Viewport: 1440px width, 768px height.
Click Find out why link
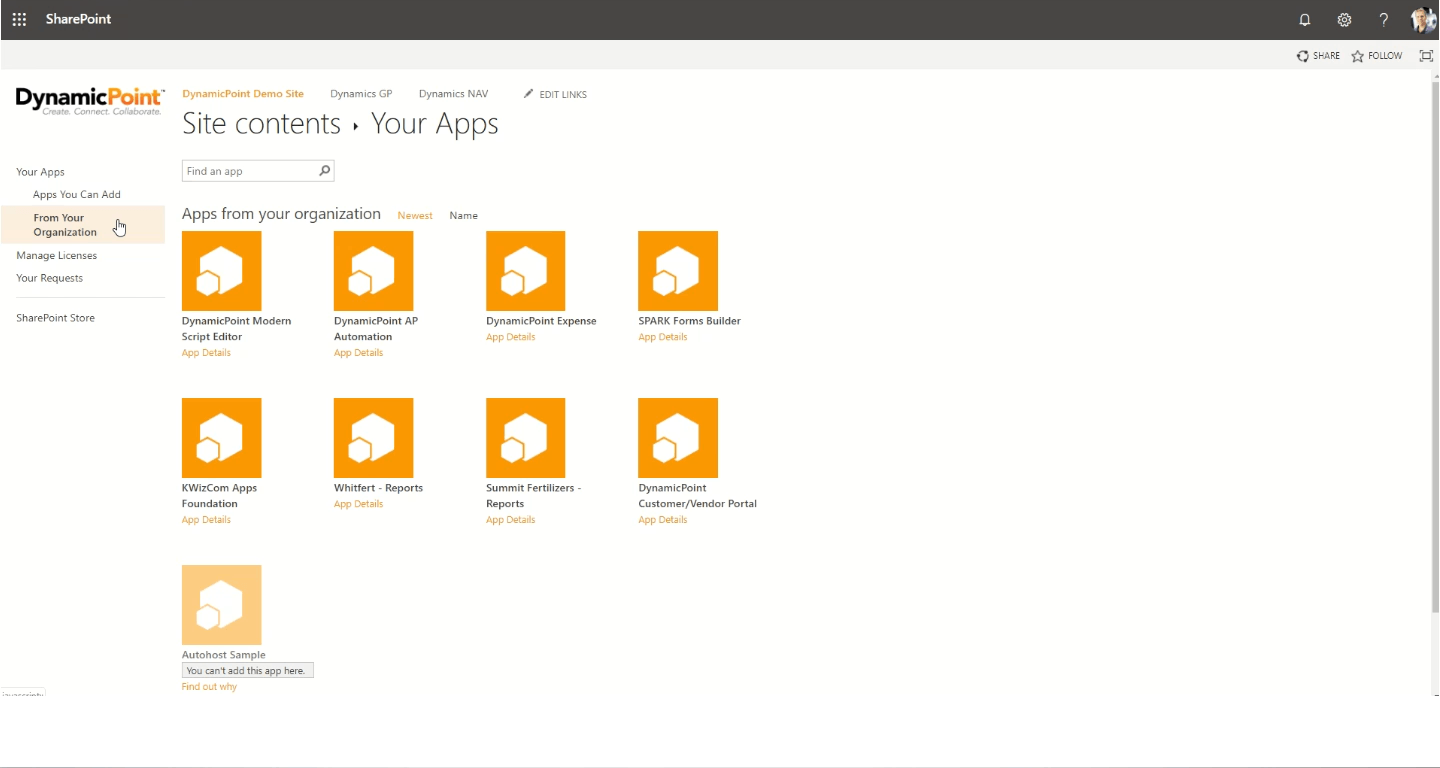point(209,687)
